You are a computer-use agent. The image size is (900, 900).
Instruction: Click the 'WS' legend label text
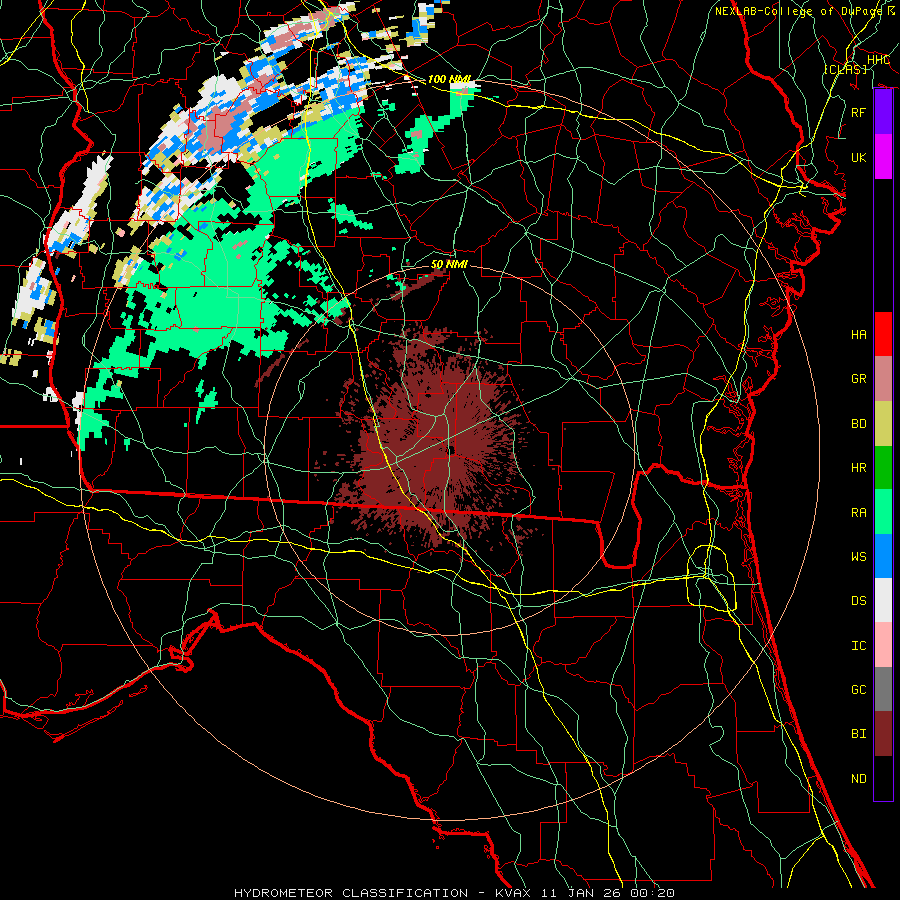pos(858,557)
